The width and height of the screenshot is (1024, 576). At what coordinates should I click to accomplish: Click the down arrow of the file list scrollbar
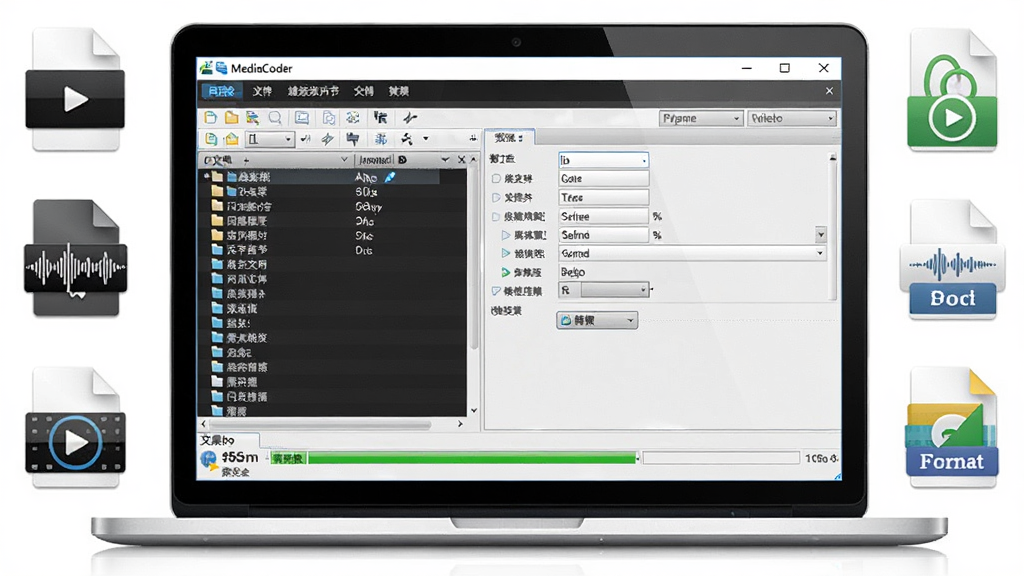coord(473,411)
